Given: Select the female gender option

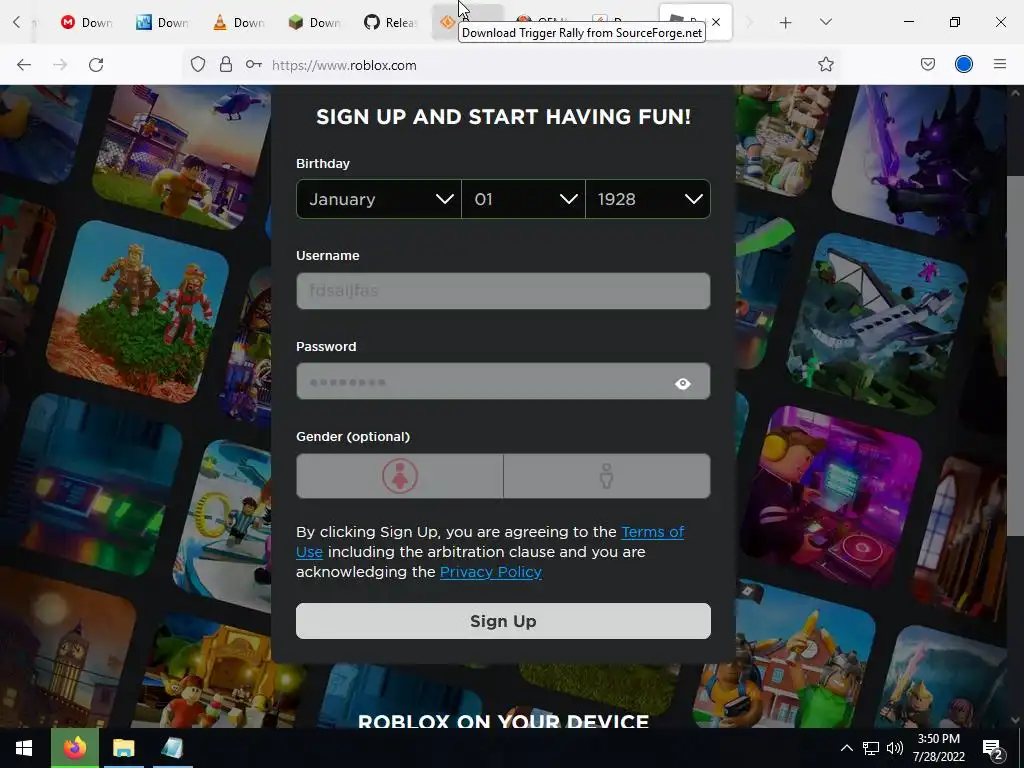Looking at the screenshot, I should point(400,476).
